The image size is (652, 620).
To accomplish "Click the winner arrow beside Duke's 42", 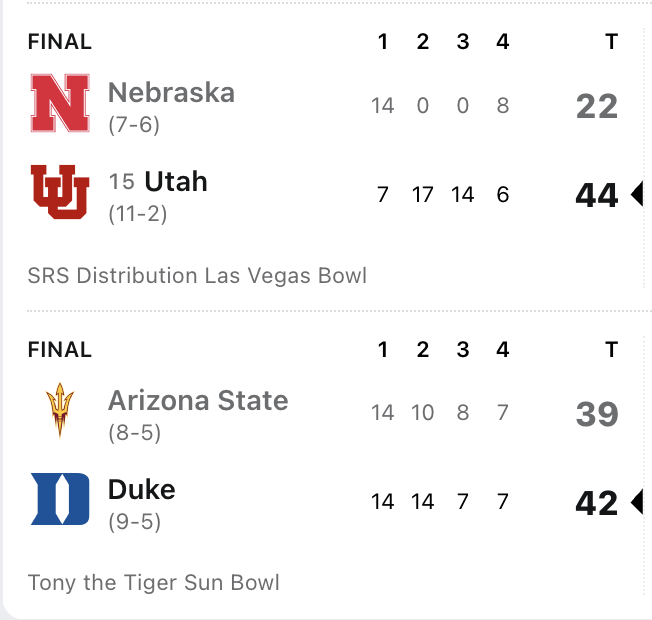I will click(x=636, y=502).
